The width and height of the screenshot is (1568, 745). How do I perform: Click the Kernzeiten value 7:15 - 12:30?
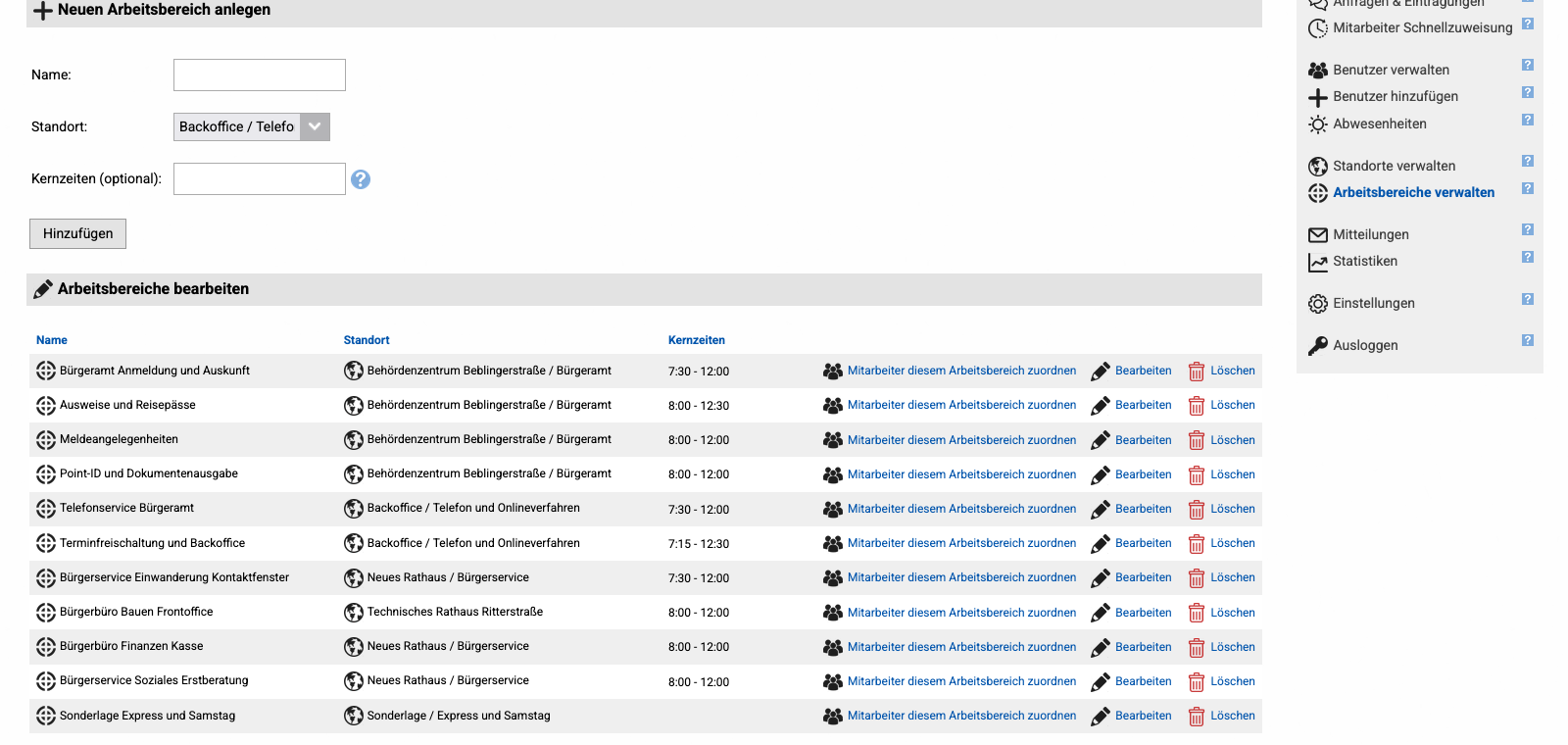tap(699, 544)
